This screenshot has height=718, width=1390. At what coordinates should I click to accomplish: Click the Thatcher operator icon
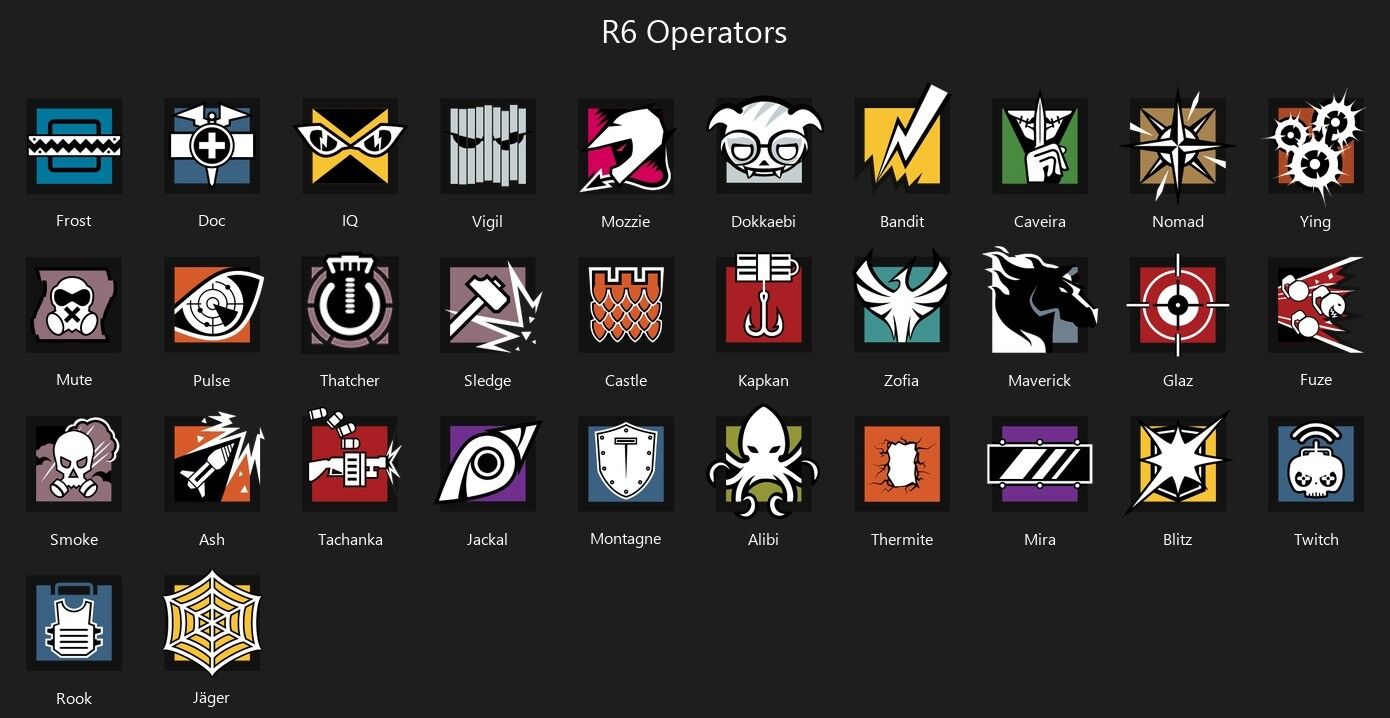(350, 305)
